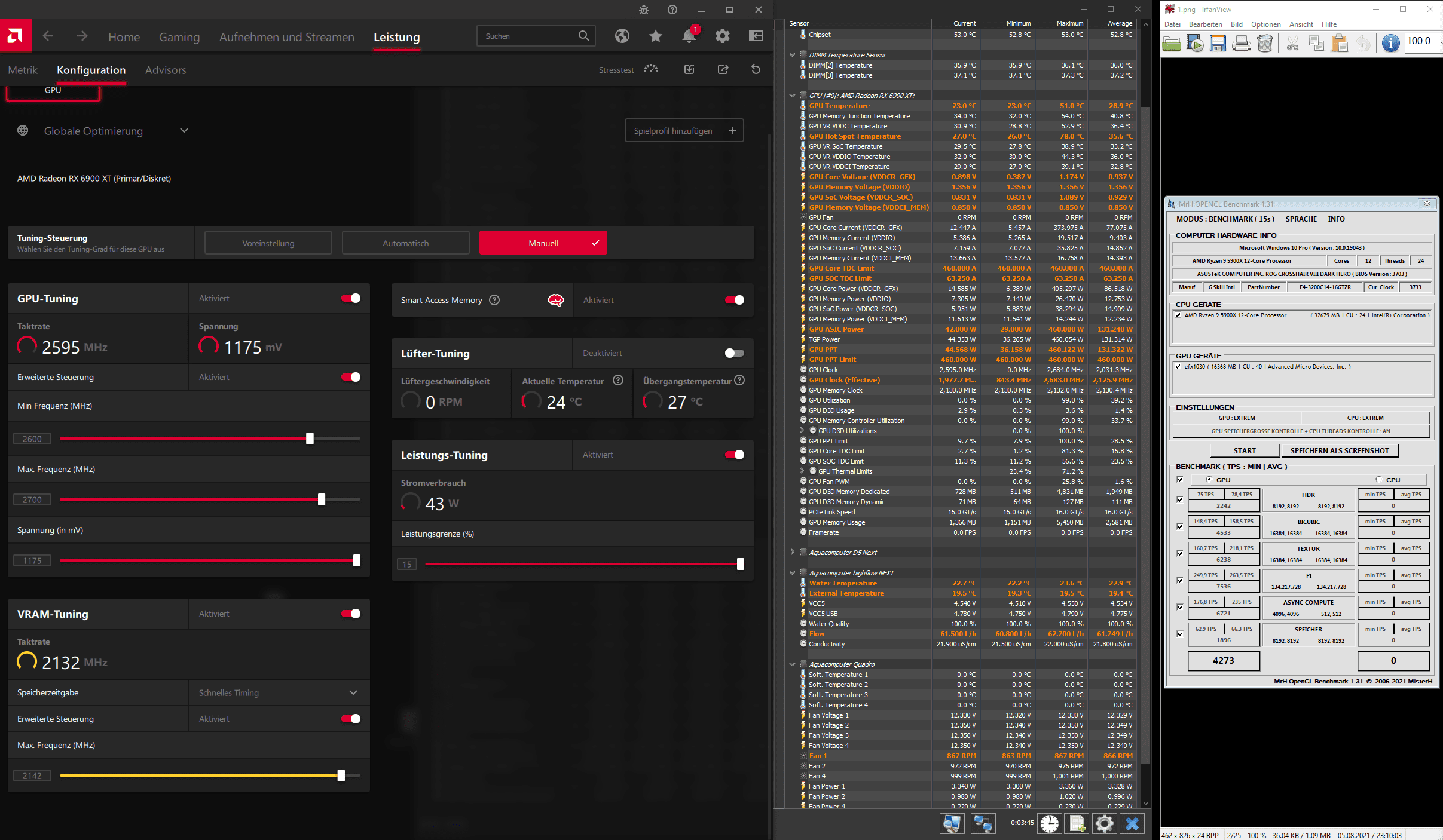This screenshot has height=840, width=1443.
Task: Toggle GPU Erweiterte Steuerung switch
Action: [x=351, y=377]
